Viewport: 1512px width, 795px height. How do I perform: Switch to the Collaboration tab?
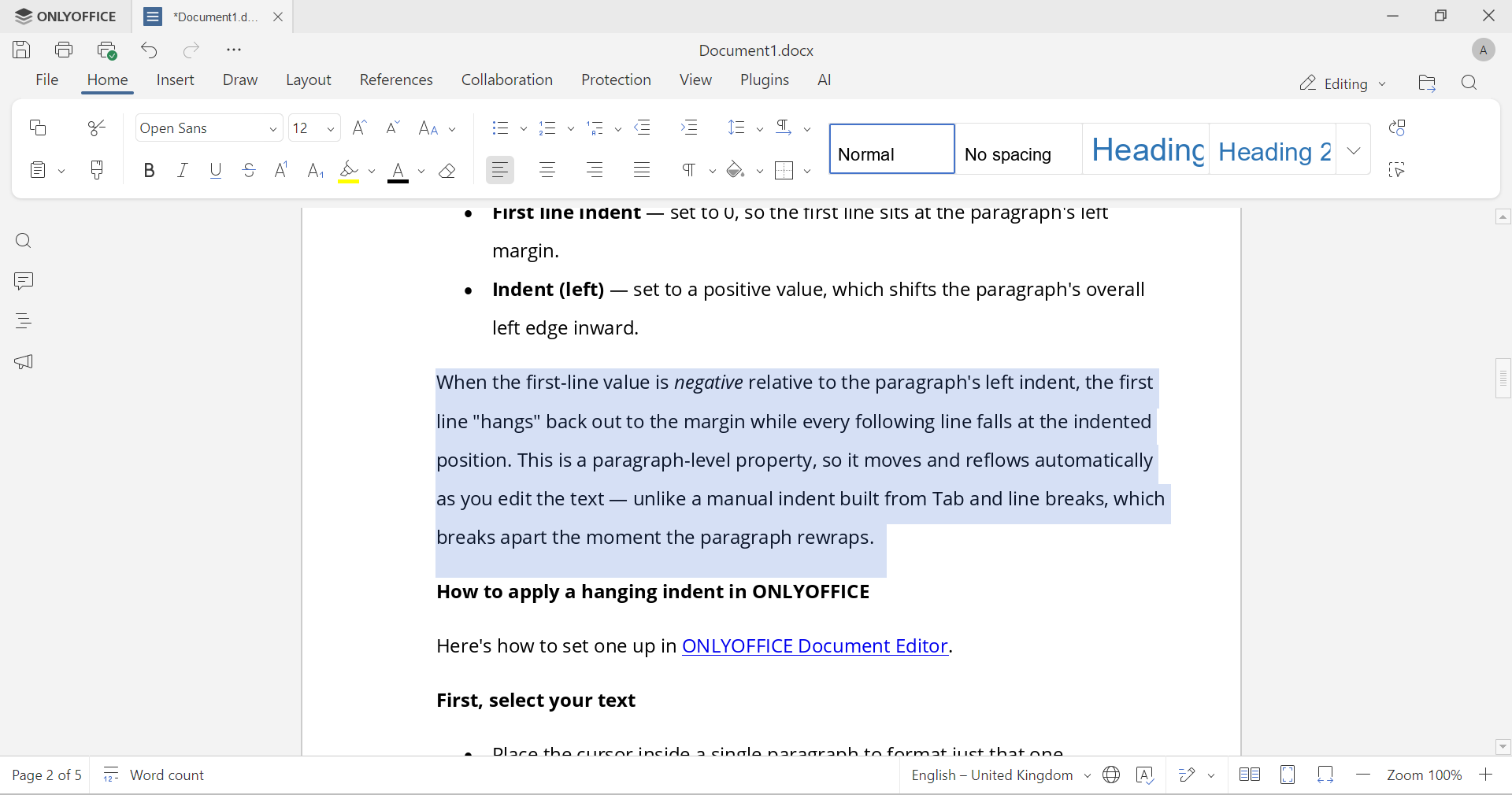point(507,80)
